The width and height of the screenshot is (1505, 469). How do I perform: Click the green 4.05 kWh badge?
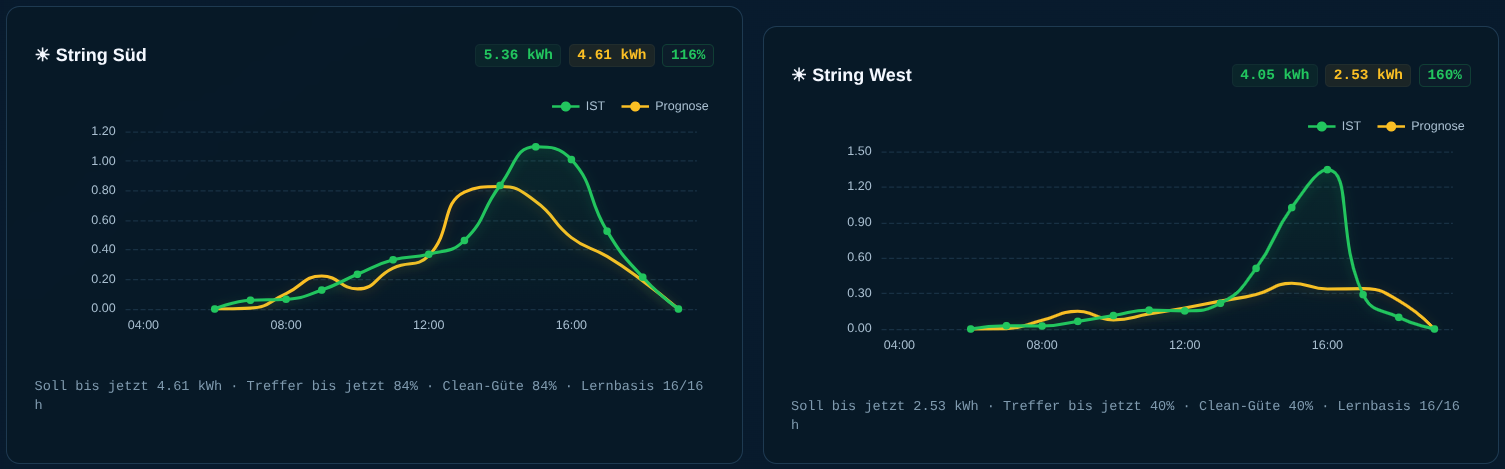tap(1274, 75)
